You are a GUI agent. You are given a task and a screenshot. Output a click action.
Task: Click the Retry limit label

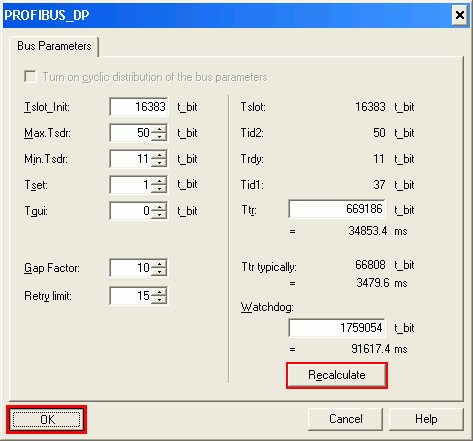point(48,296)
